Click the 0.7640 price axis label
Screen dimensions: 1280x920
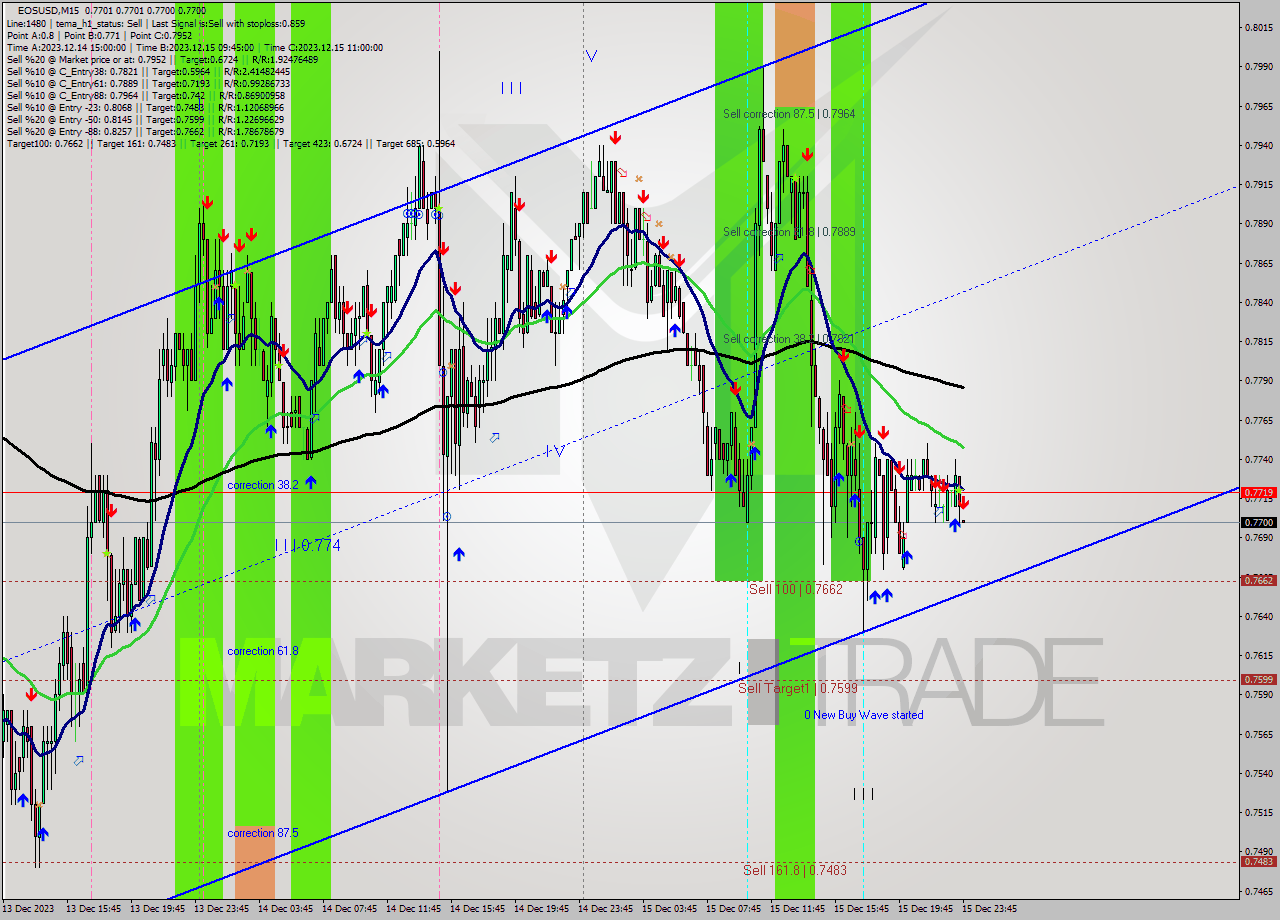pyautogui.click(x=1259, y=616)
